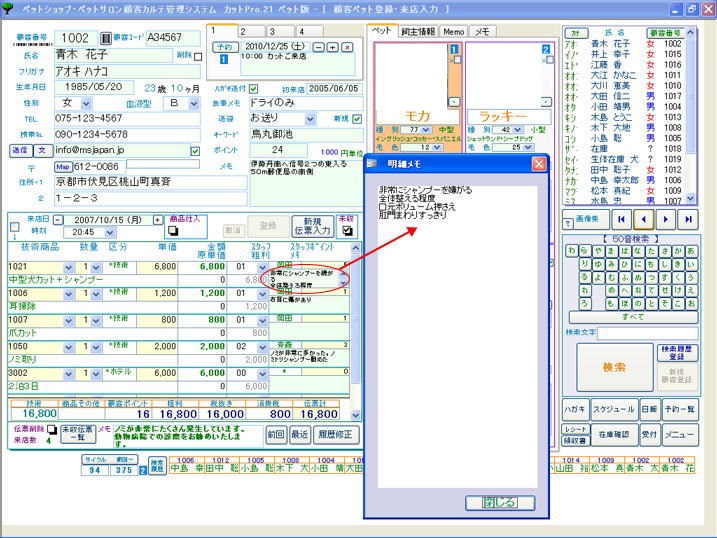Click the キーワード field 烏丸御池

306,134
